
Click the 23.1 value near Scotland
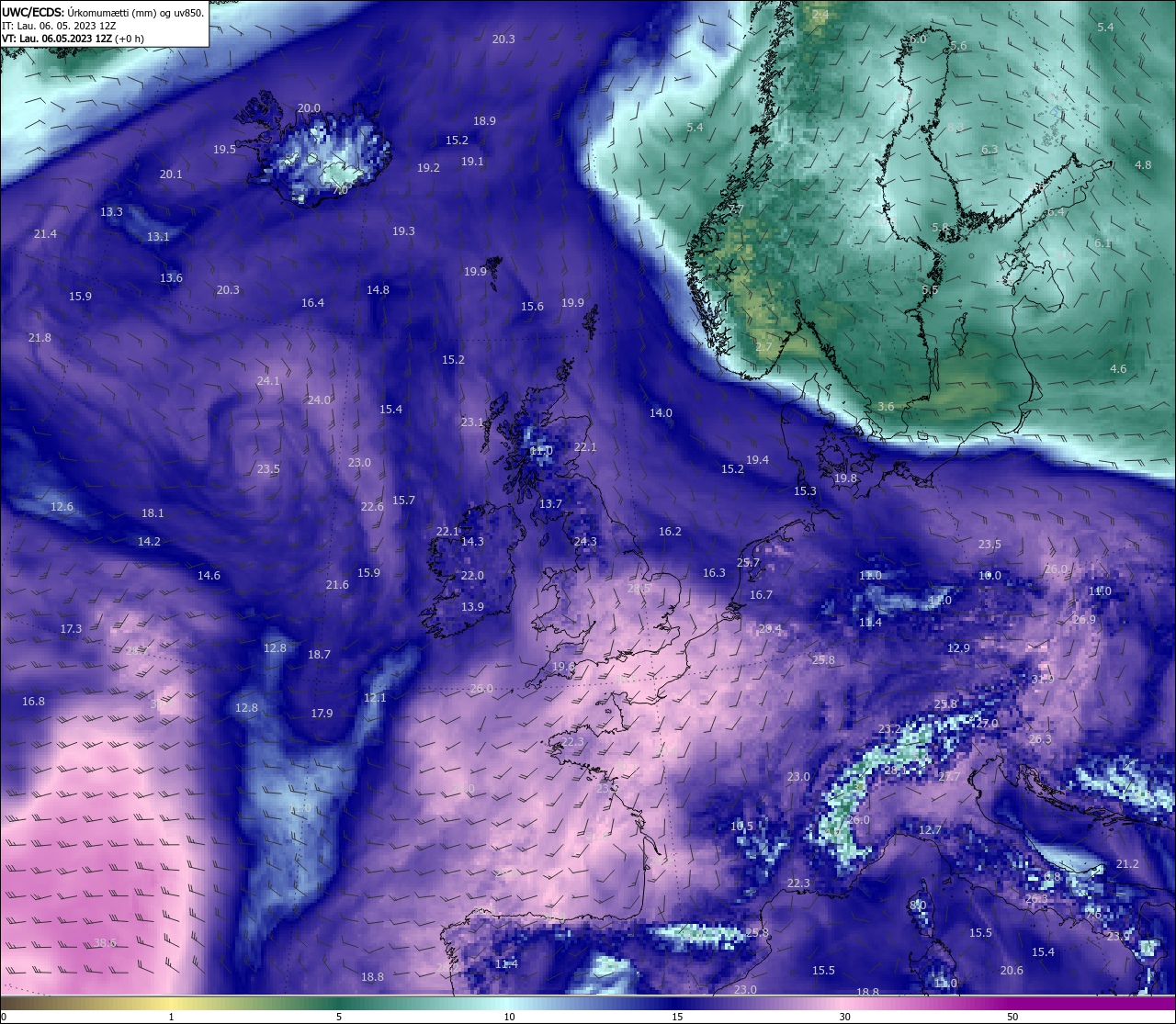(472, 422)
